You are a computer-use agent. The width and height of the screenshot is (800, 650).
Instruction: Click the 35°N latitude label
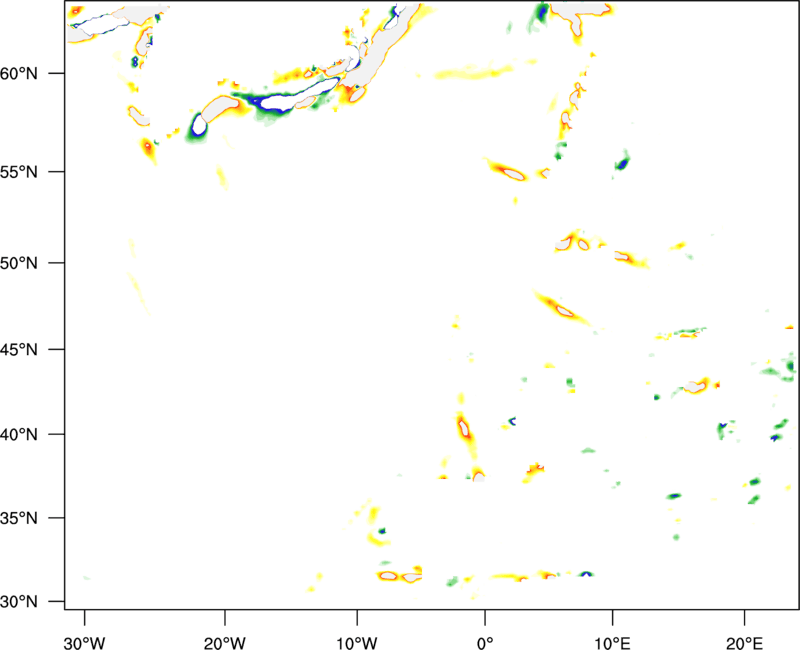pyautogui.click(x=19, y=518)
